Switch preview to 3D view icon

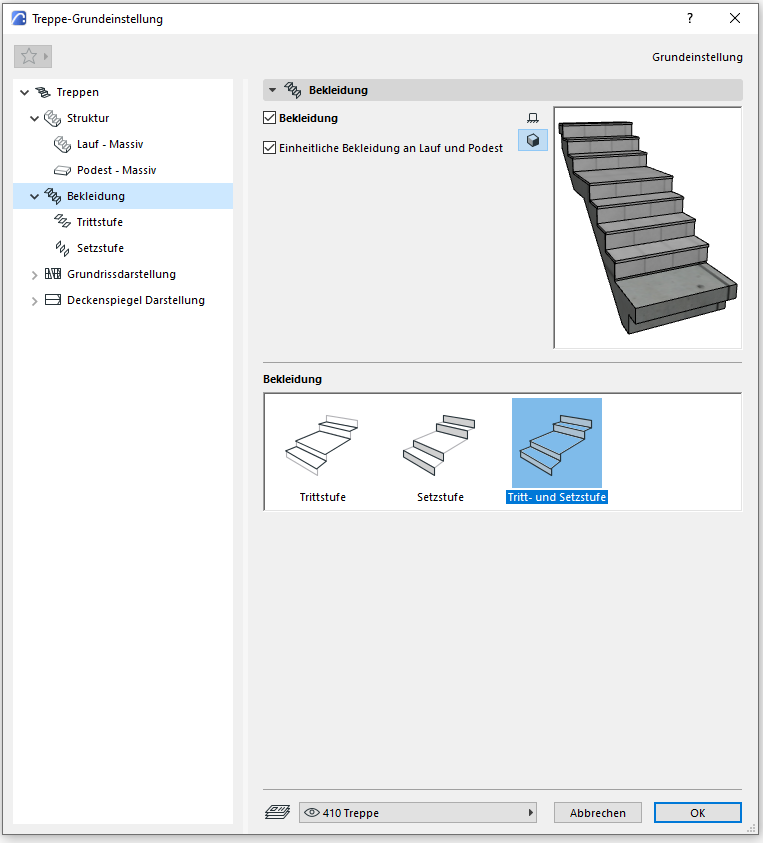pyautogui.click(x=533, y=141)
